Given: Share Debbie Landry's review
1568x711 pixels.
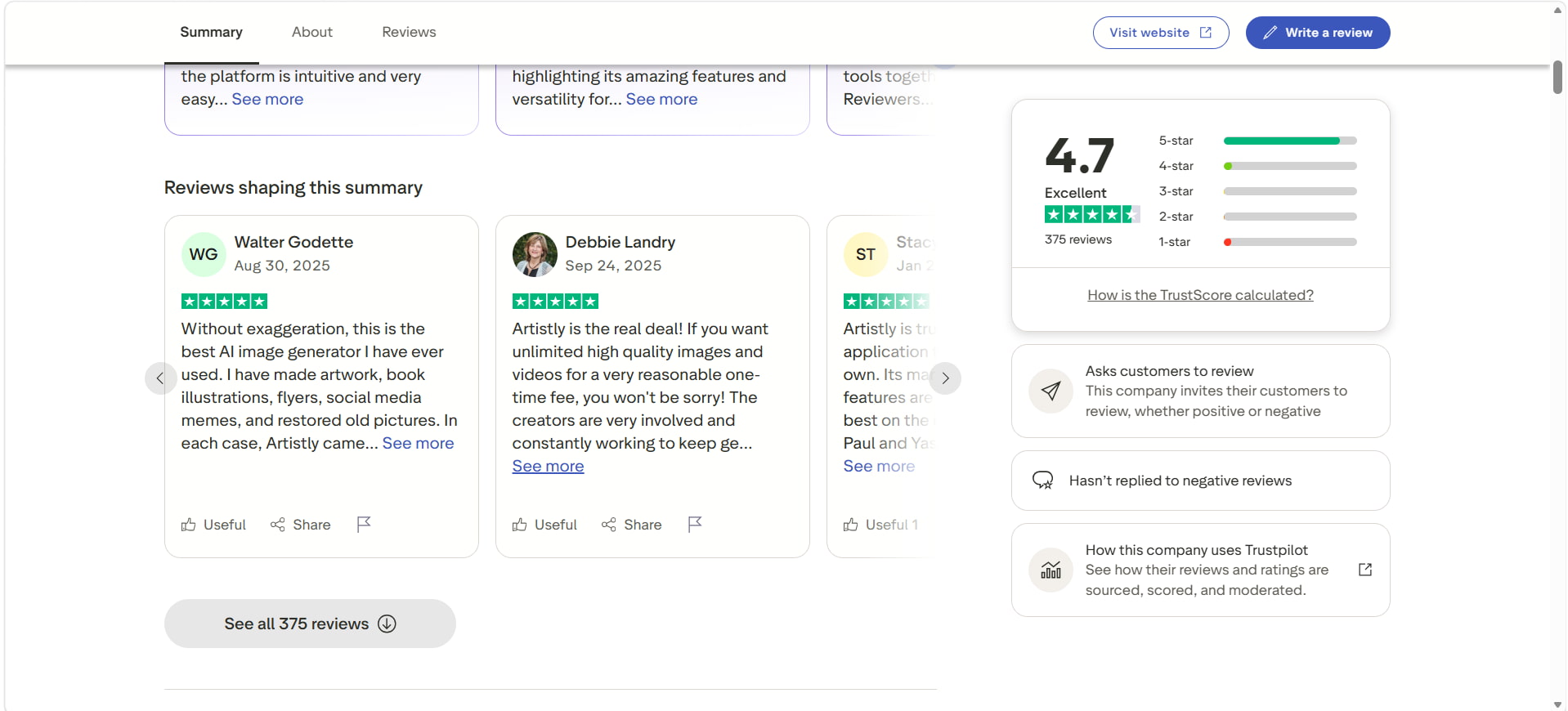Looking at the screenshot, I should 631,525.
